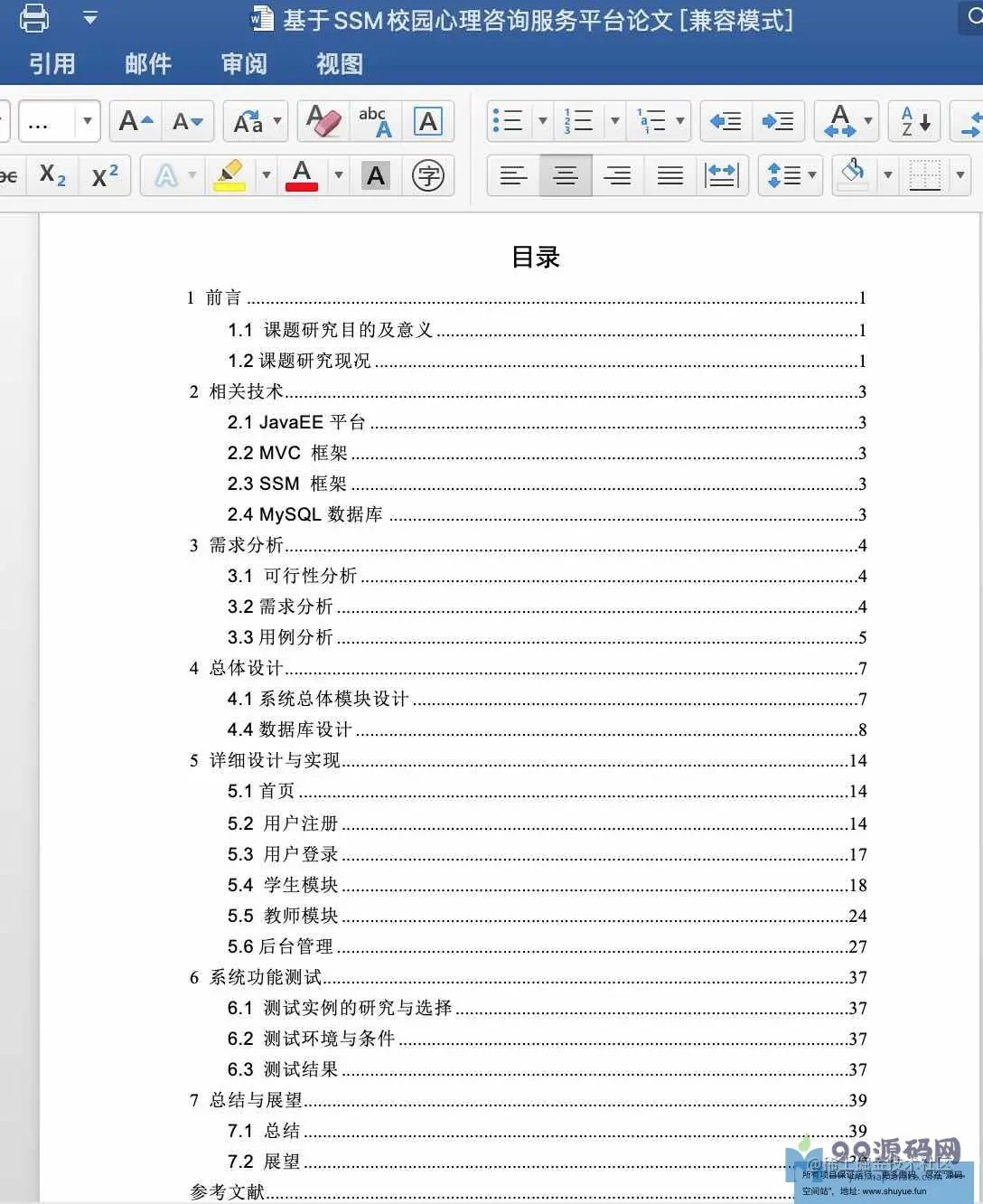This screenshot has width=983, height=1204.
Task: Open the font color dropdown arrow
Action: click(338, 175)
